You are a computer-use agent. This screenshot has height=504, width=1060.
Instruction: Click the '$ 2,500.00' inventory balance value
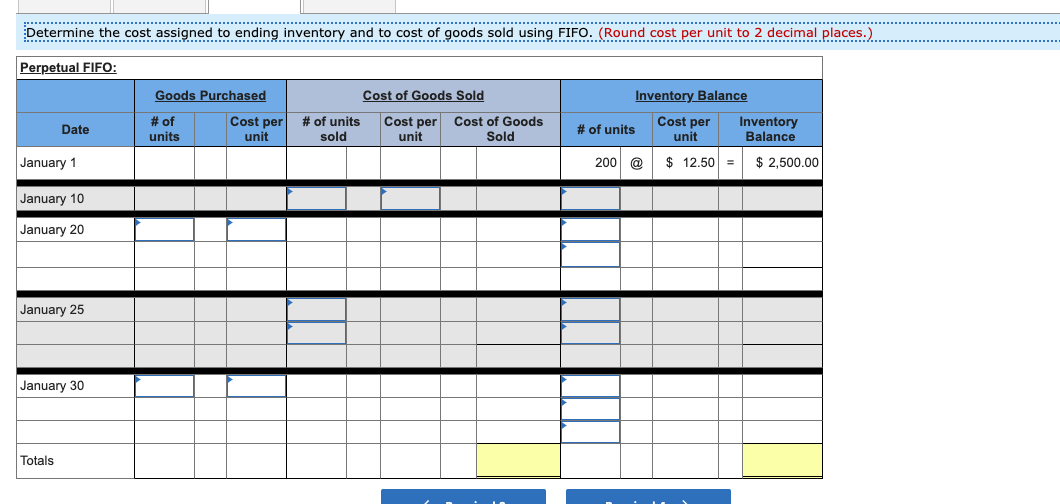coord(787,163)
